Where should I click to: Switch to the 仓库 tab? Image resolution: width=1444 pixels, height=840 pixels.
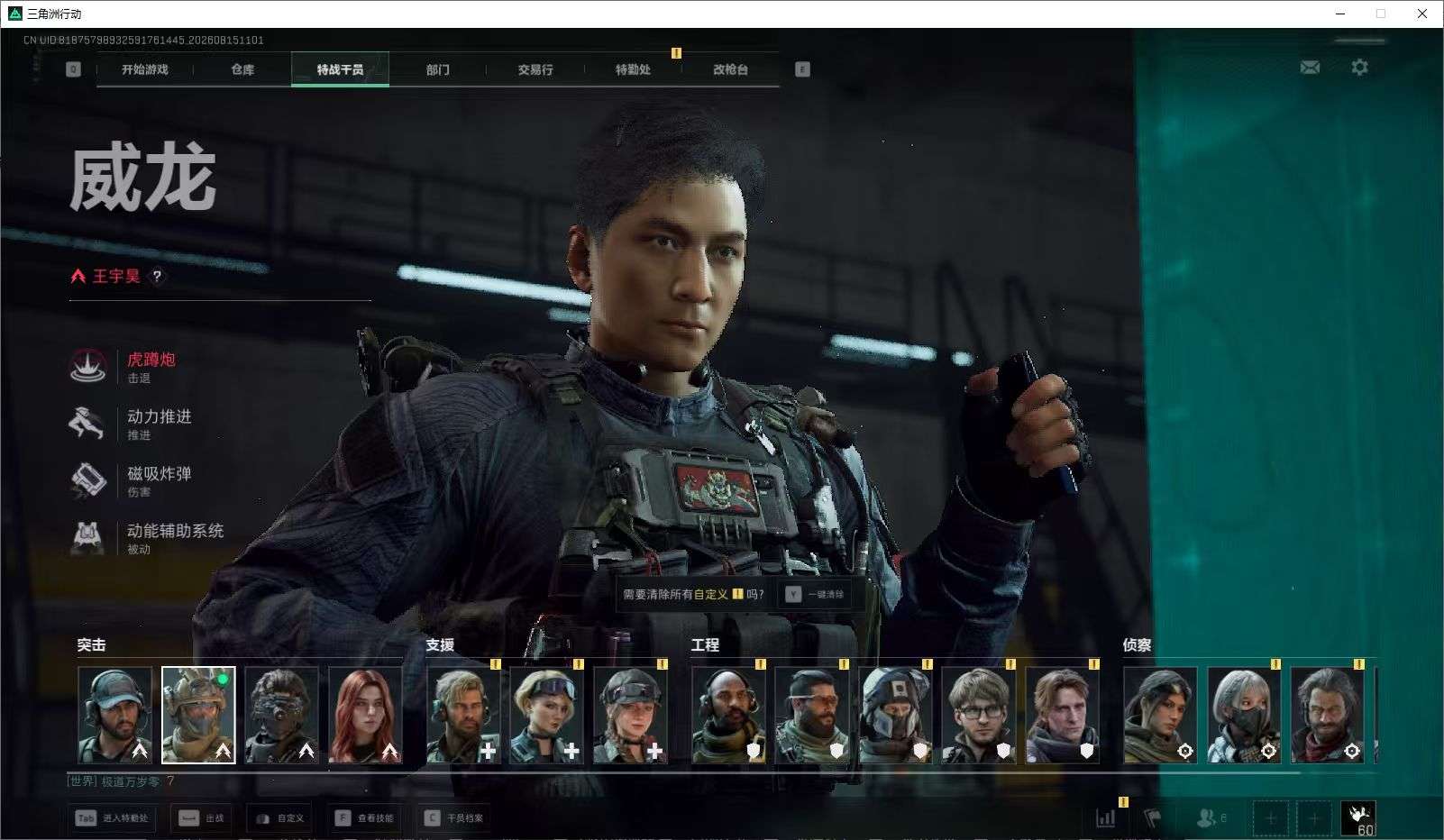click(242, 69)
